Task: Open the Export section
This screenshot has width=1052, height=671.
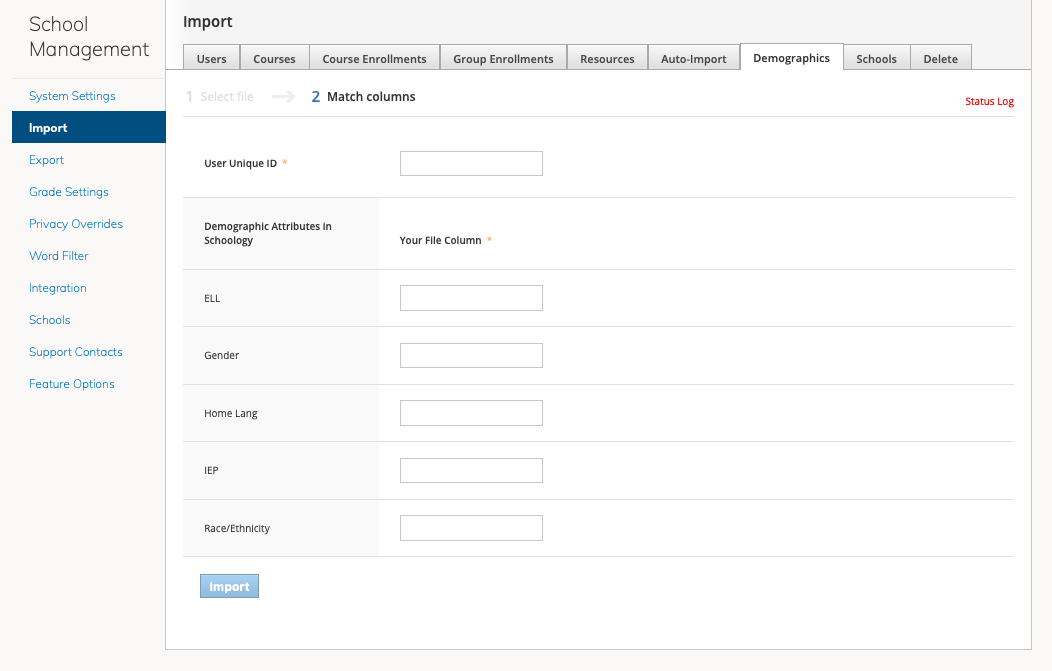Action: pos(46,159)
